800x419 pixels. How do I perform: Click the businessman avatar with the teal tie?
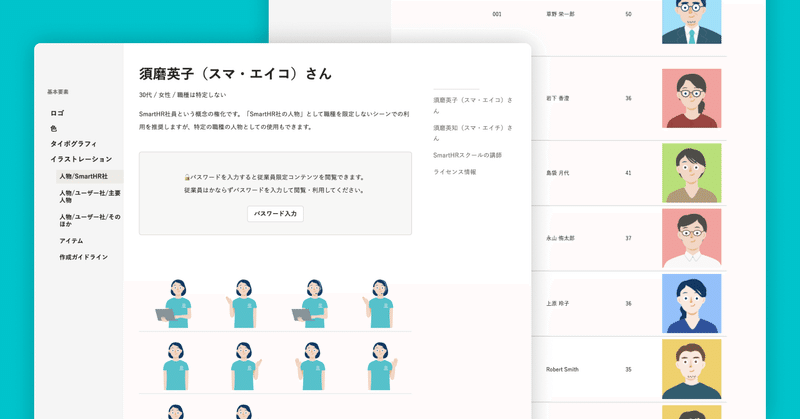pos(691,21)
